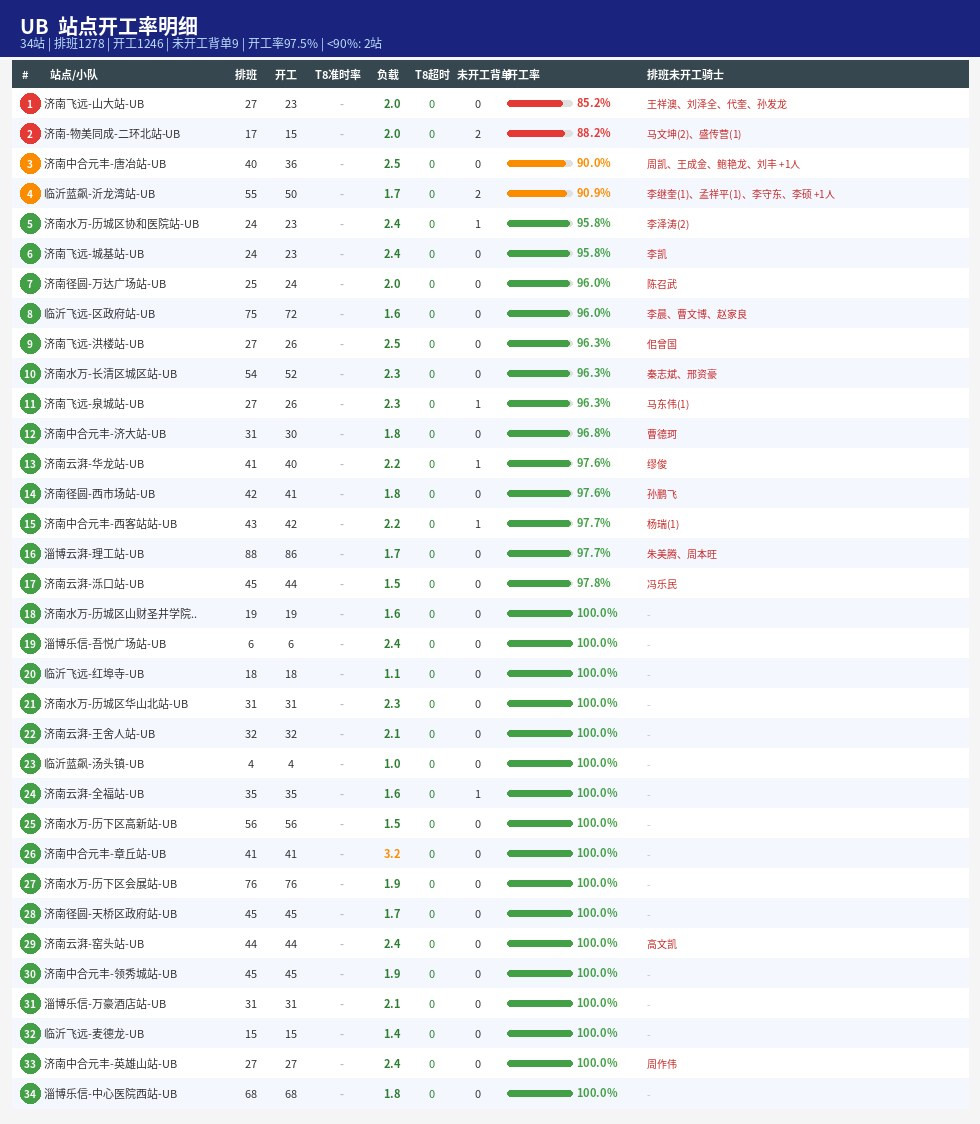980x1124 pixels.
Task: Click the T8超时 column header
Action: (432, 75)
